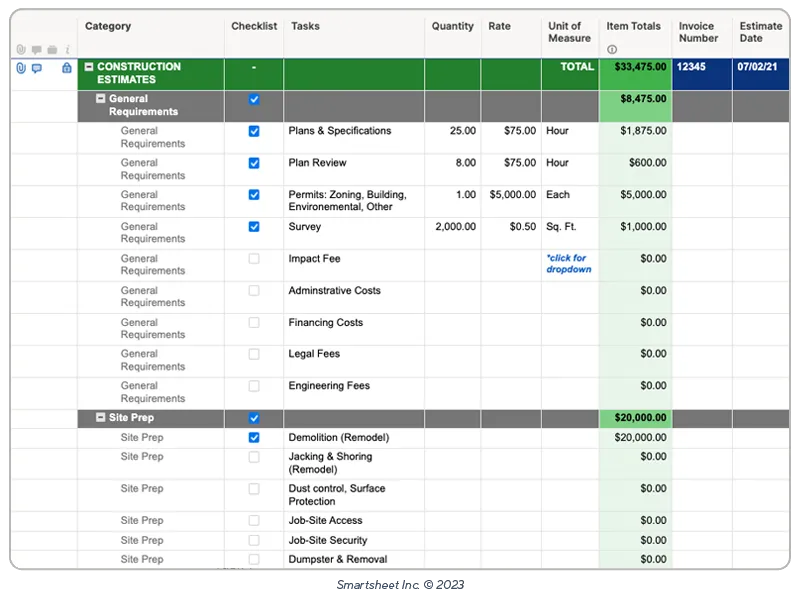The height and width of the screenshot is (601, 800).
Task: Open attachment on Construction Estimates row
Action: tap(21, 68)
